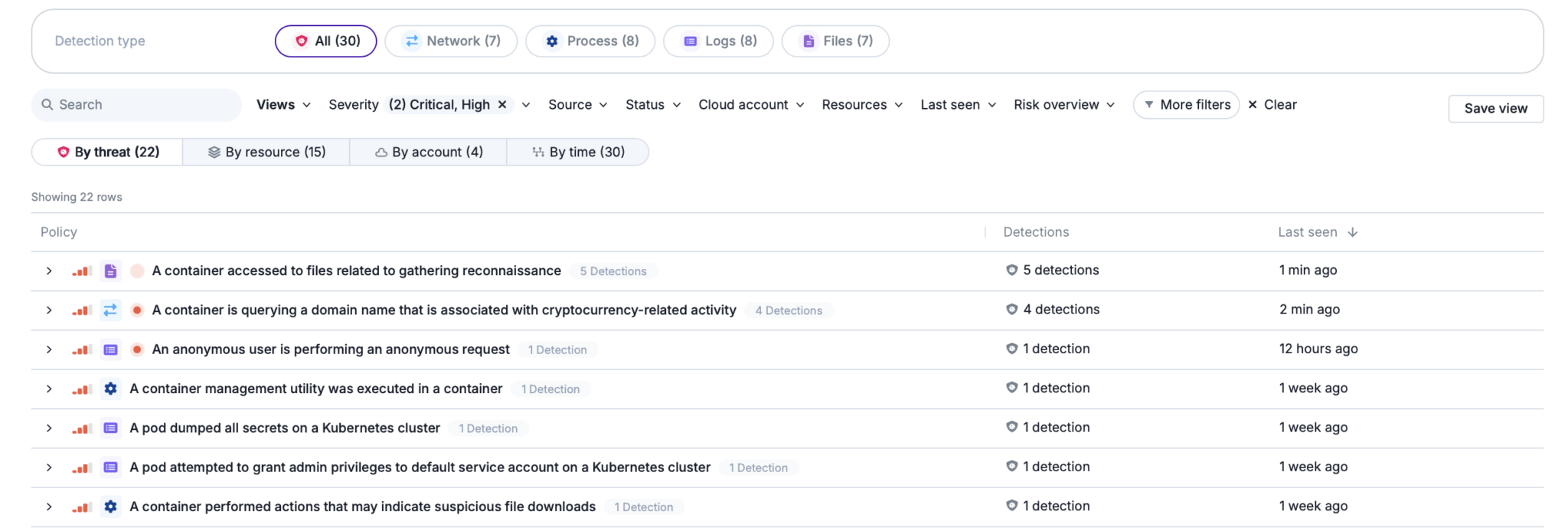Filter detections by Network type
Viewport: 1568px width, 528px height.
click(451, 41)
